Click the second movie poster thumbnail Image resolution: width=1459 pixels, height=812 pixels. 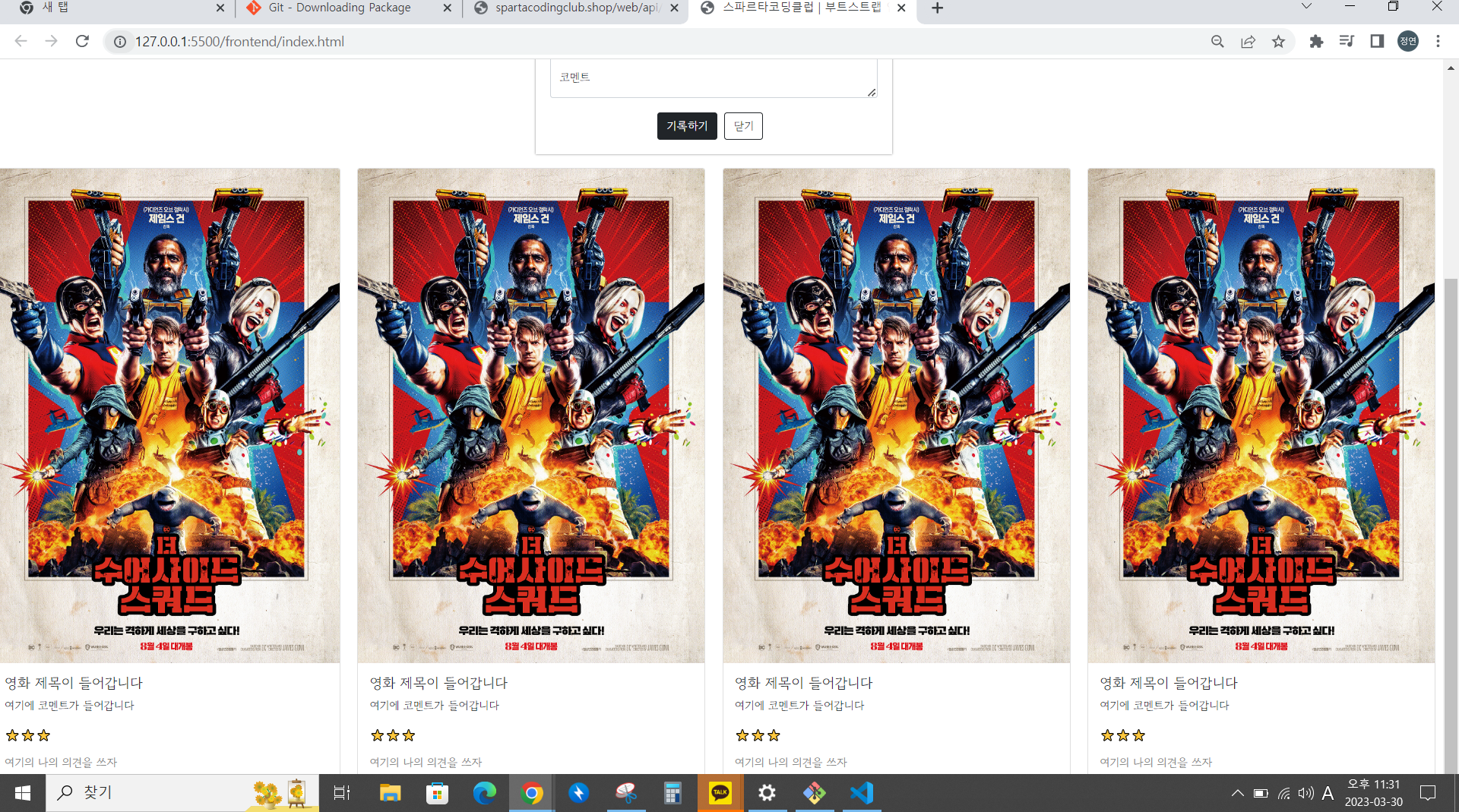(531, 415)
